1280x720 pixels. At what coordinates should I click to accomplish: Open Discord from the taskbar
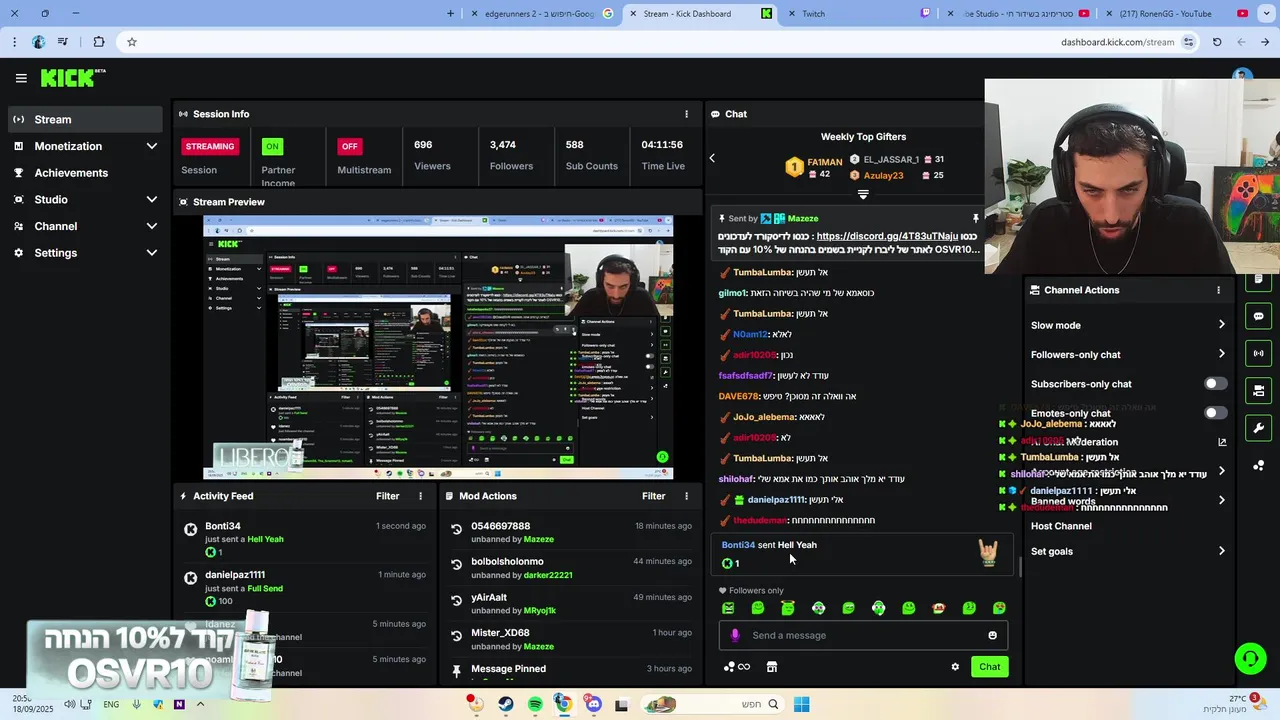pyautogui.click(x=593, y=704)
